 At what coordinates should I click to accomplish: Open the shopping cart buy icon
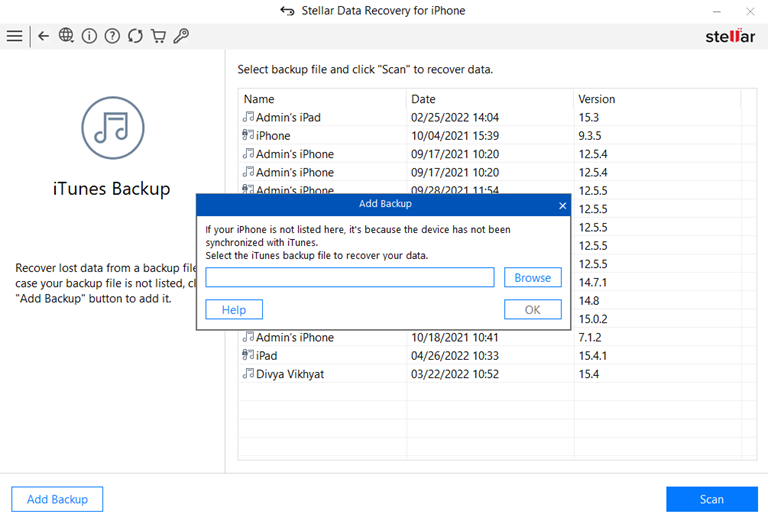158,36
